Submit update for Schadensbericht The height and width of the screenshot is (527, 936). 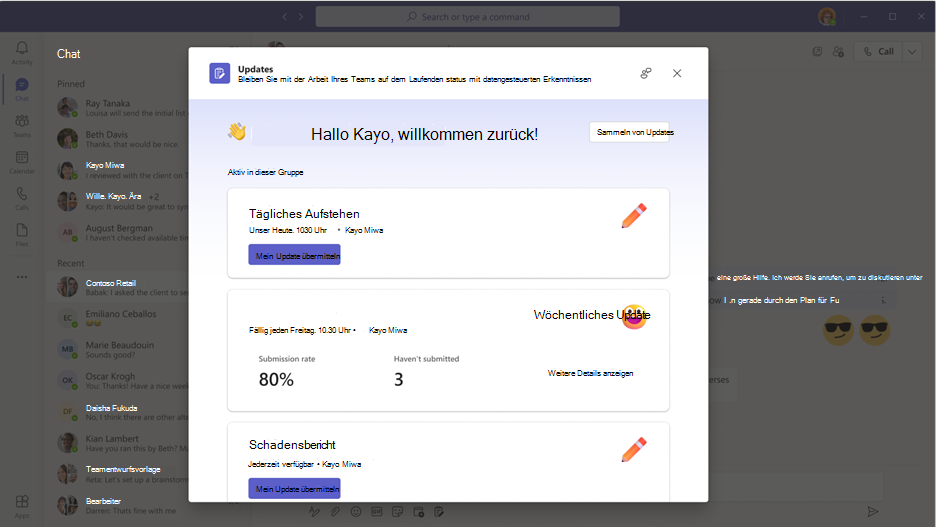click(294, 488)
